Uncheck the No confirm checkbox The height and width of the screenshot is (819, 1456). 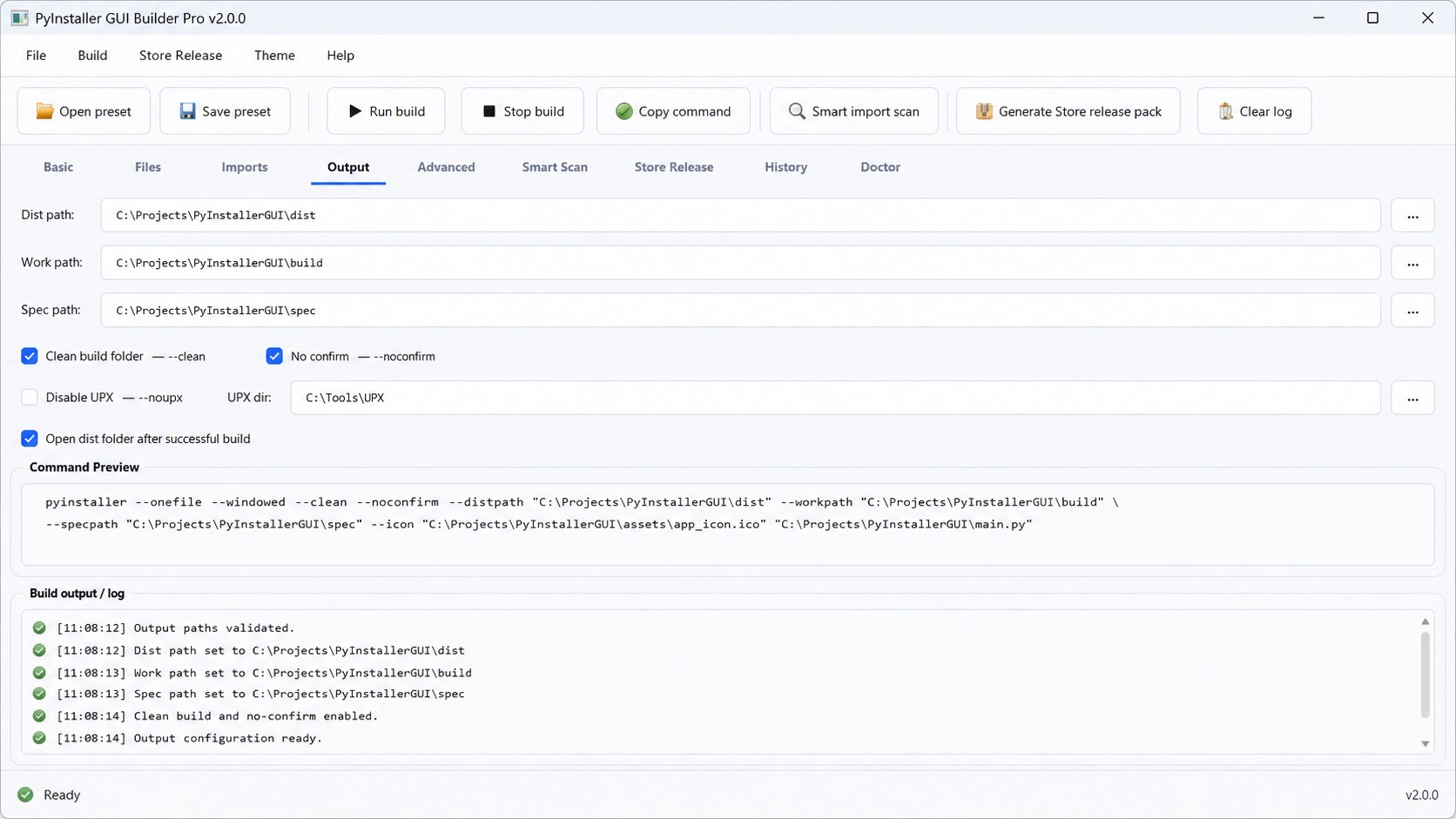(x=274, y=356)
